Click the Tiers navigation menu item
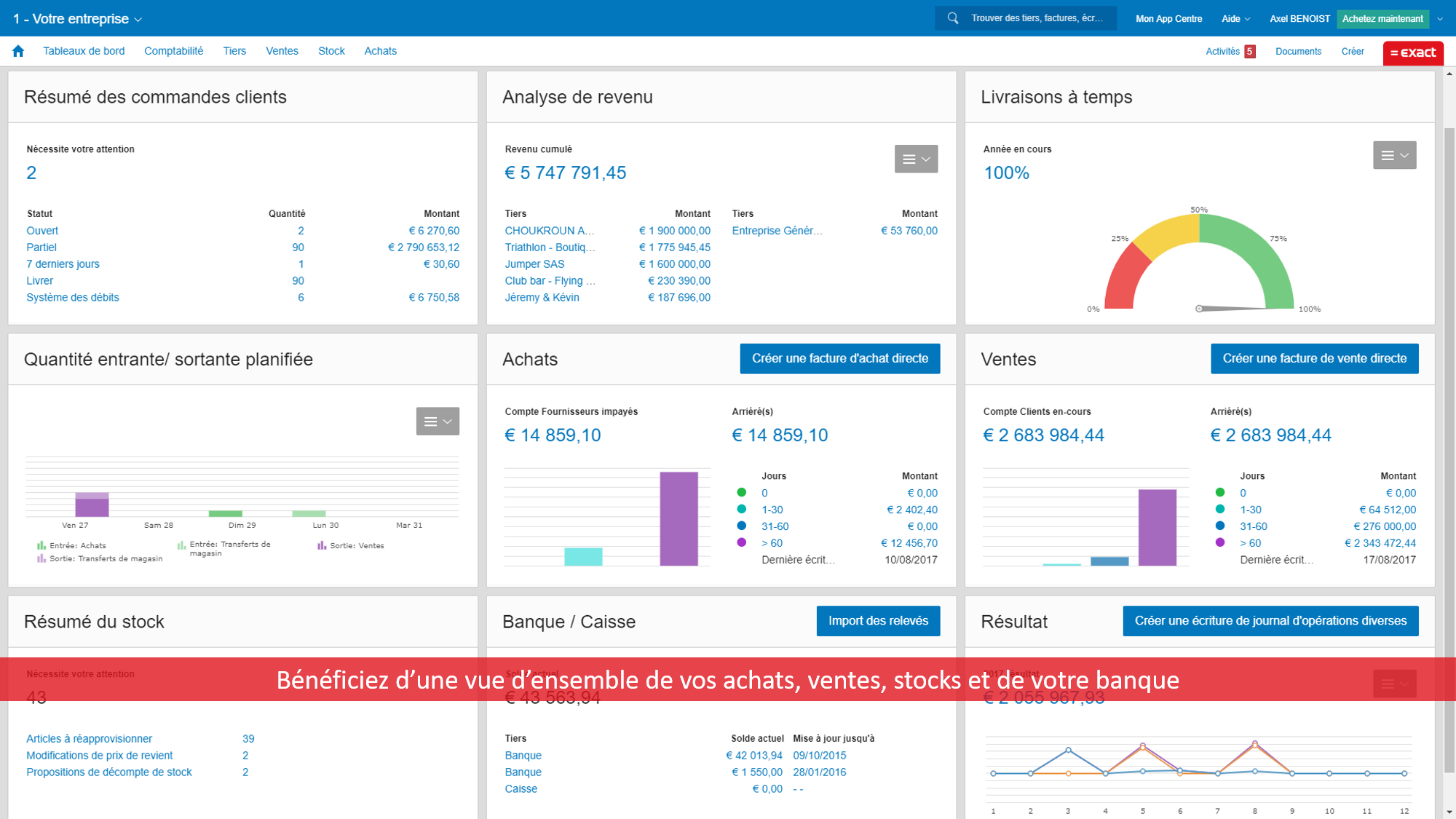1456x819 pixels. click(x=232, y=50)
